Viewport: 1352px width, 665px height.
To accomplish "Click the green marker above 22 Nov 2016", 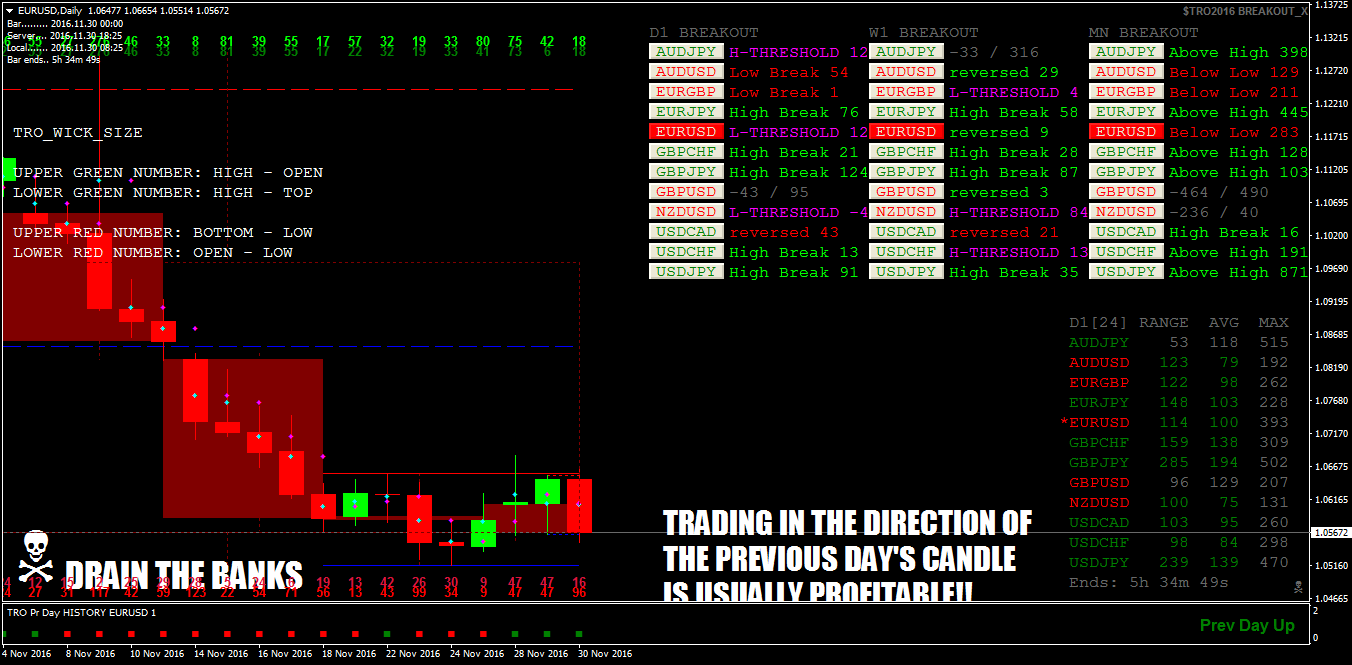I will pyautogui.click(x=386, y=633).
